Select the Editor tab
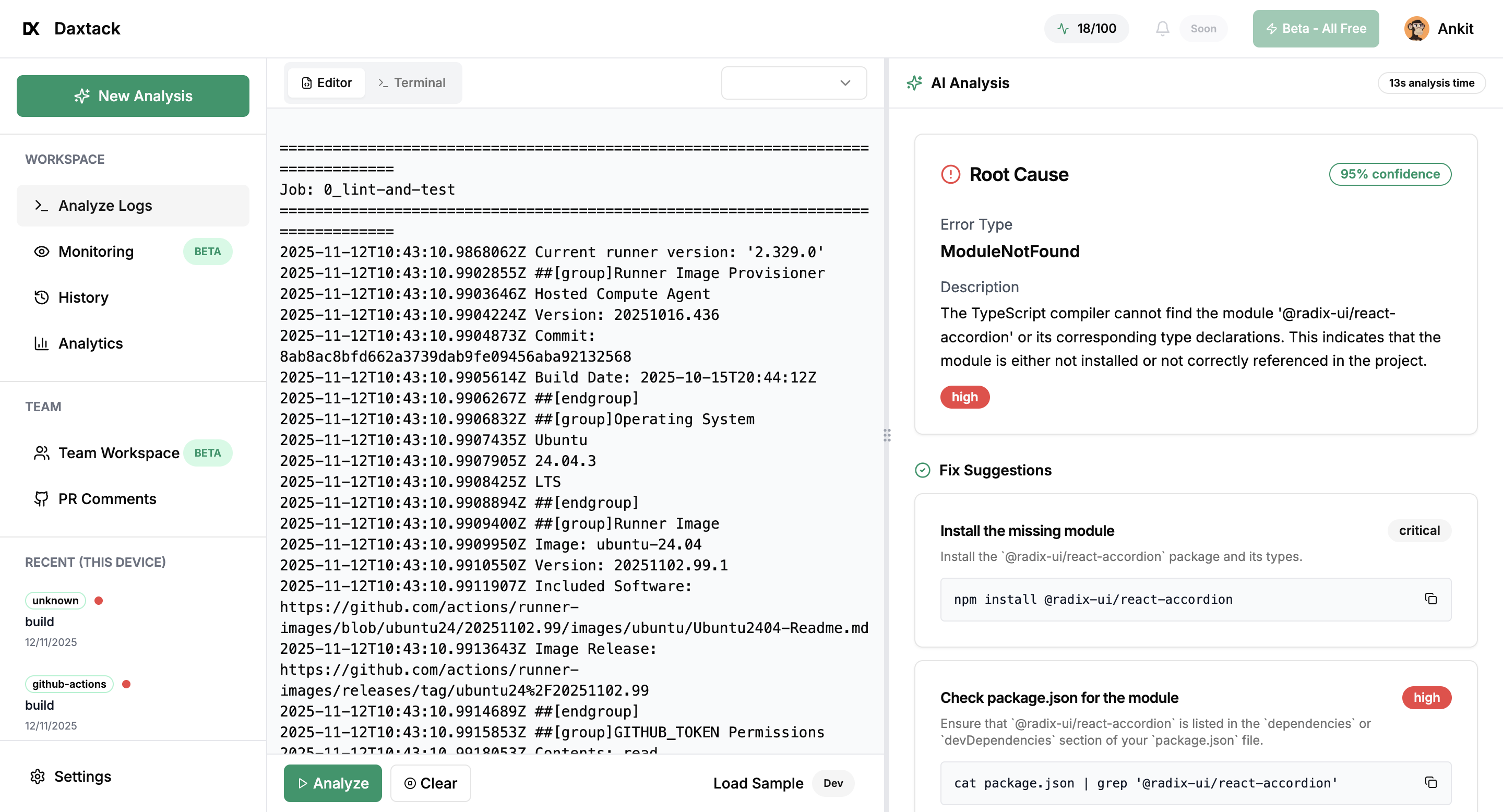The height and width of the screenshot is (812, 1503). 326,82
